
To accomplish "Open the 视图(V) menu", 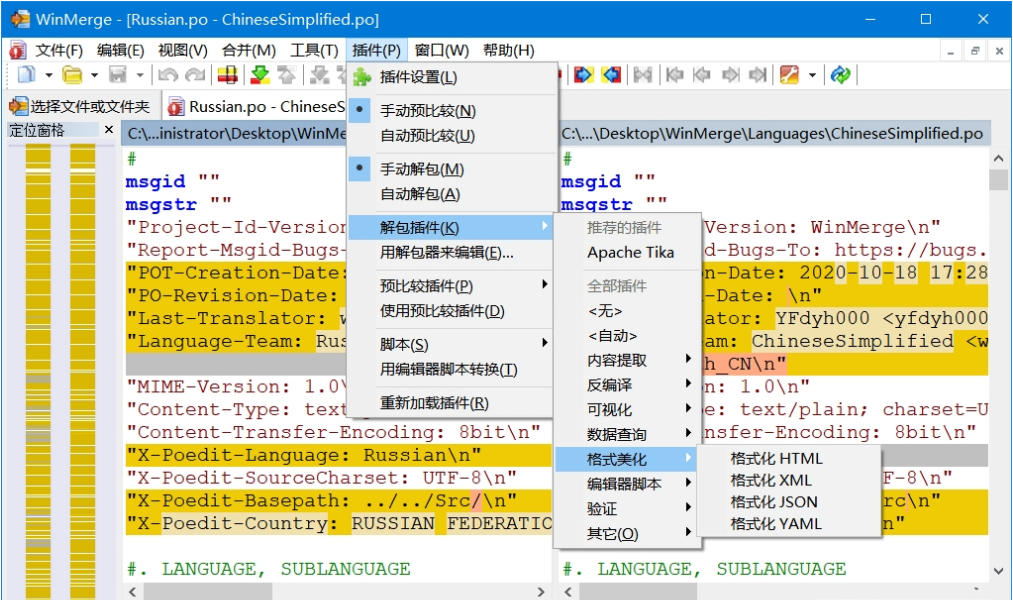I will point(183,50).
